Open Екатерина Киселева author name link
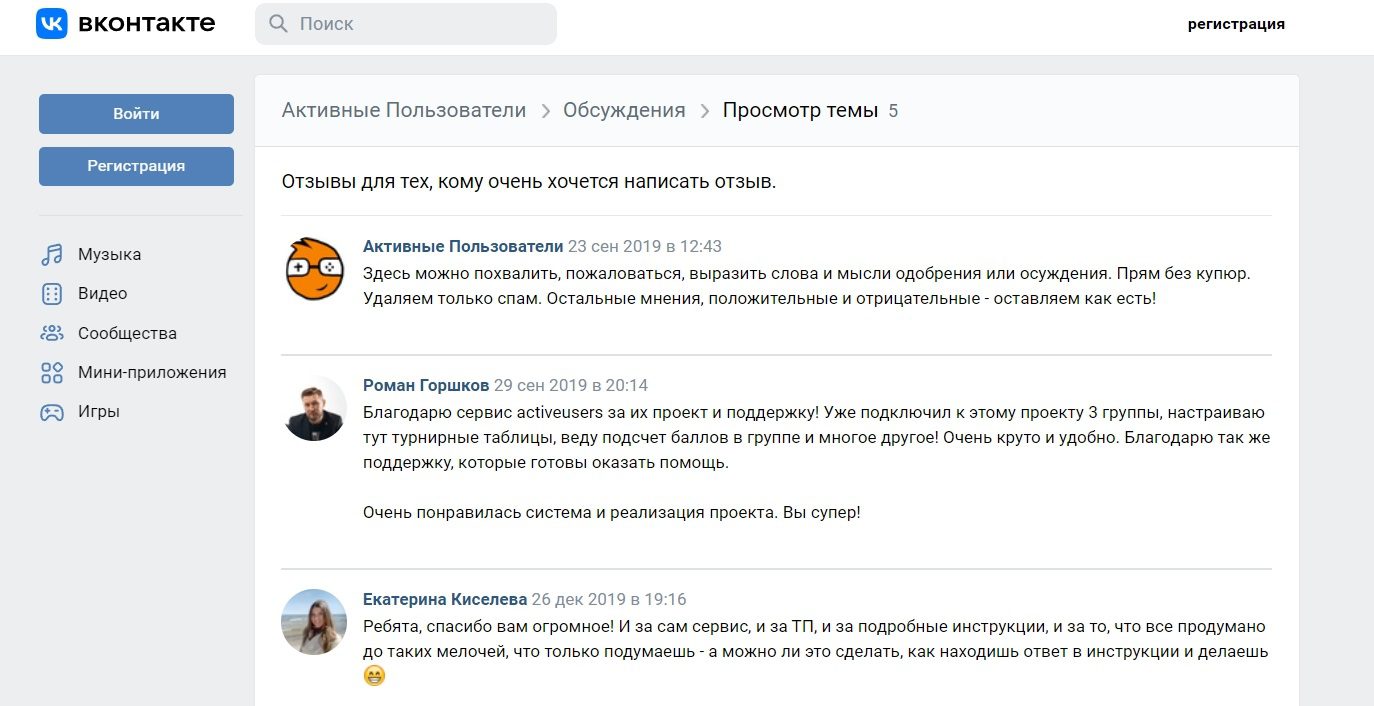Viewport: 1374px width, 706px height. [x=445, y=600]
